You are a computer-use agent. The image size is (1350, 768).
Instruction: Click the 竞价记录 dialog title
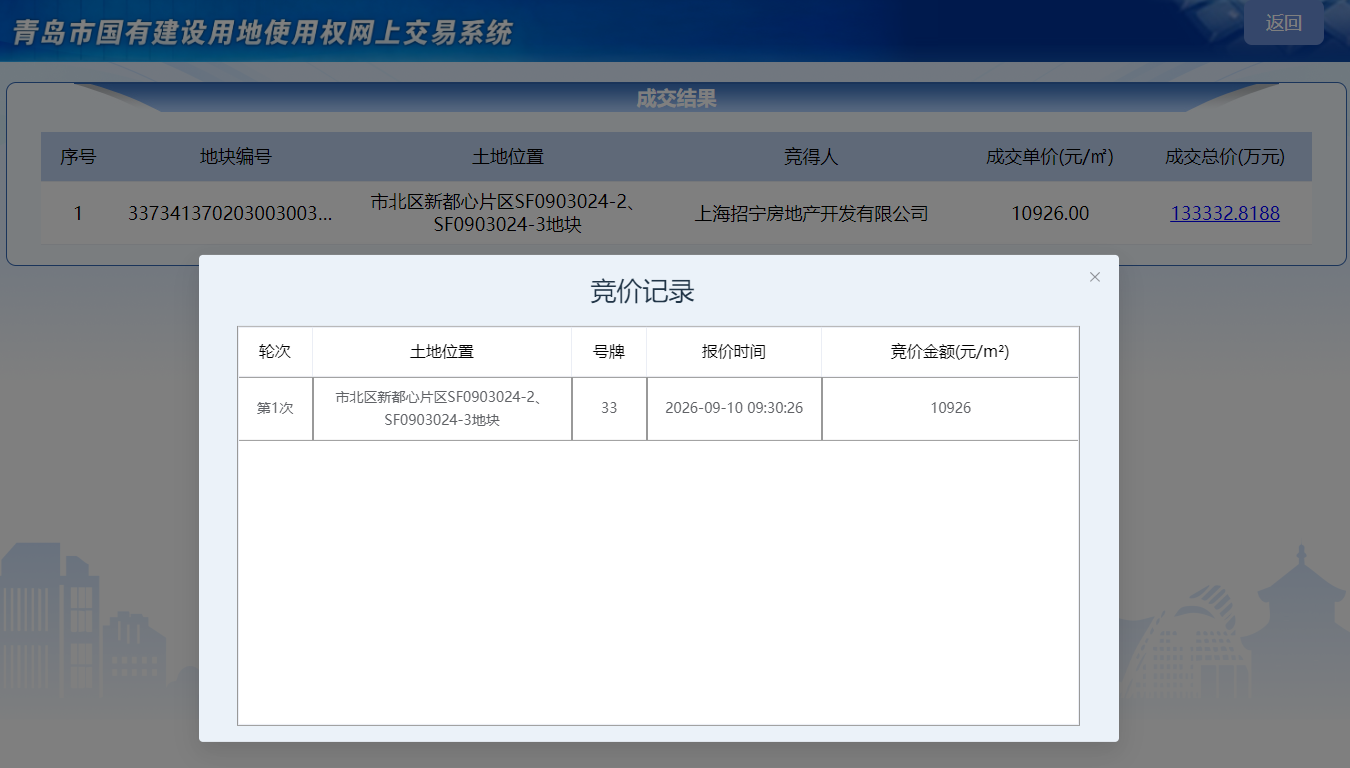click(x=642, y=292)
